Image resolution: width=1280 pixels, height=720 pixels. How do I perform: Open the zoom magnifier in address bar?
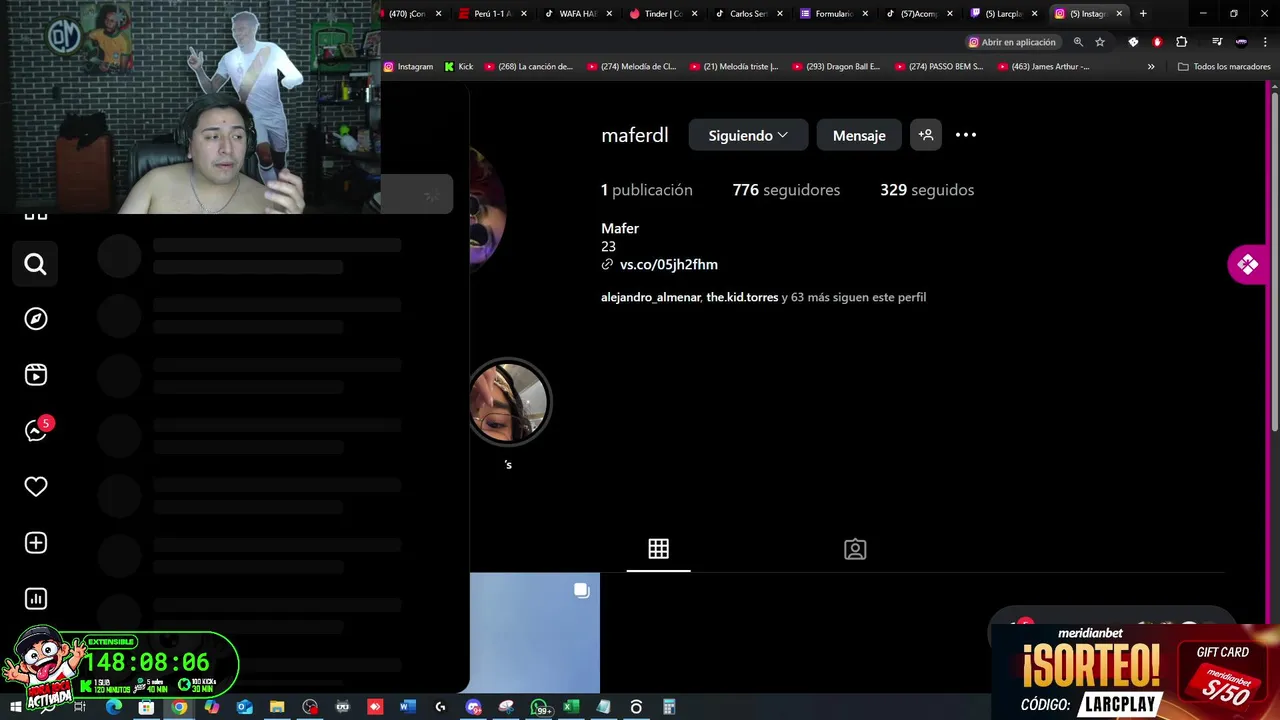(x=1078, y=42)
